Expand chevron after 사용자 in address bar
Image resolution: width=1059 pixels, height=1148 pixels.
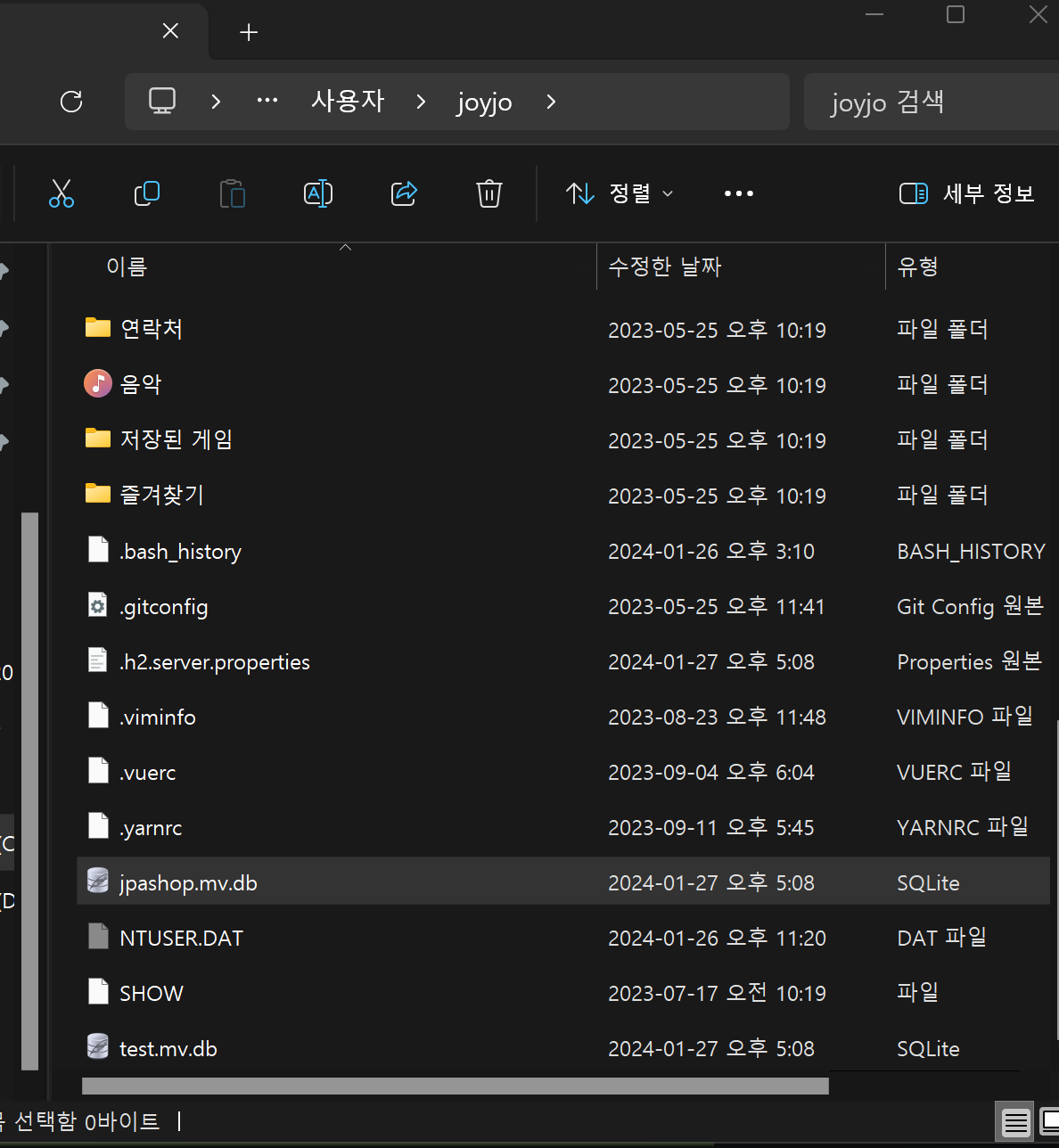pyautogui.click(x=421, y=102)
